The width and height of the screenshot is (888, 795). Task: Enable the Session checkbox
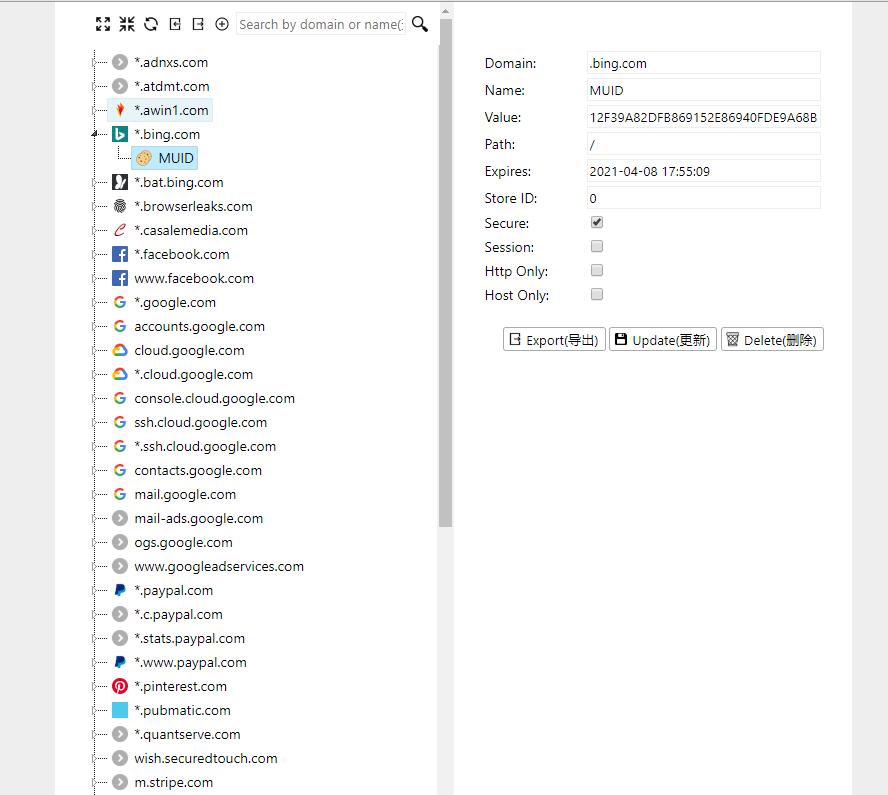coord(597,246)
